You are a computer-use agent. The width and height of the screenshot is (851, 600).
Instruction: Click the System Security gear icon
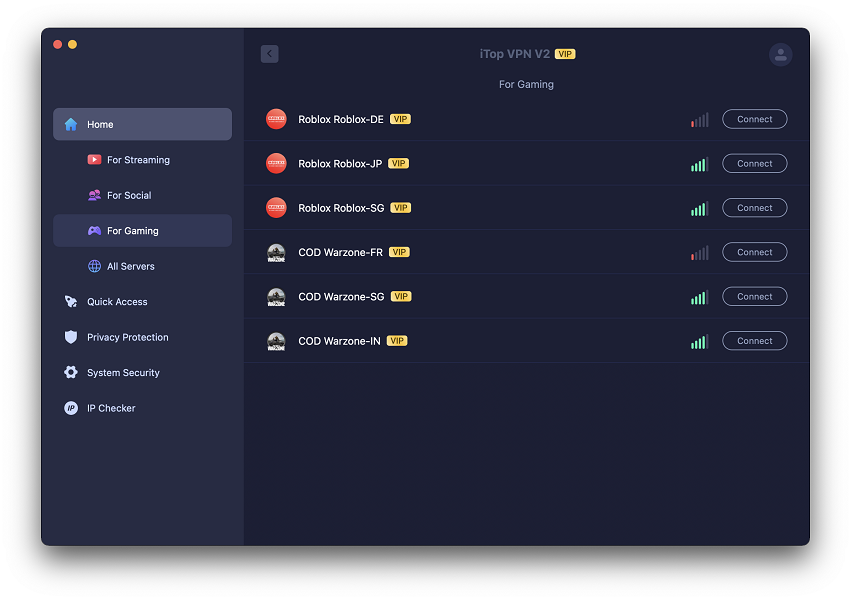pyautogui.click(x=70, y=373)
